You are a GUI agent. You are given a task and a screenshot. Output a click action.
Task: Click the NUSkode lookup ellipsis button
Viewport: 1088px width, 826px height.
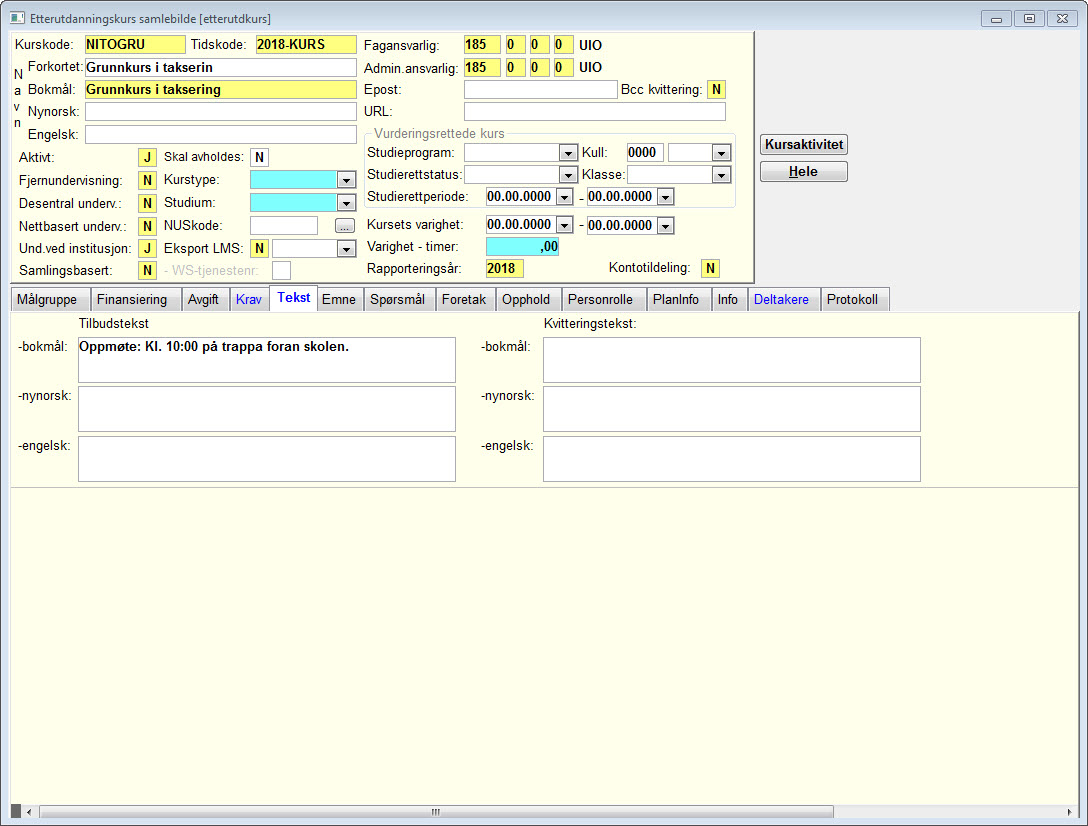345,226
